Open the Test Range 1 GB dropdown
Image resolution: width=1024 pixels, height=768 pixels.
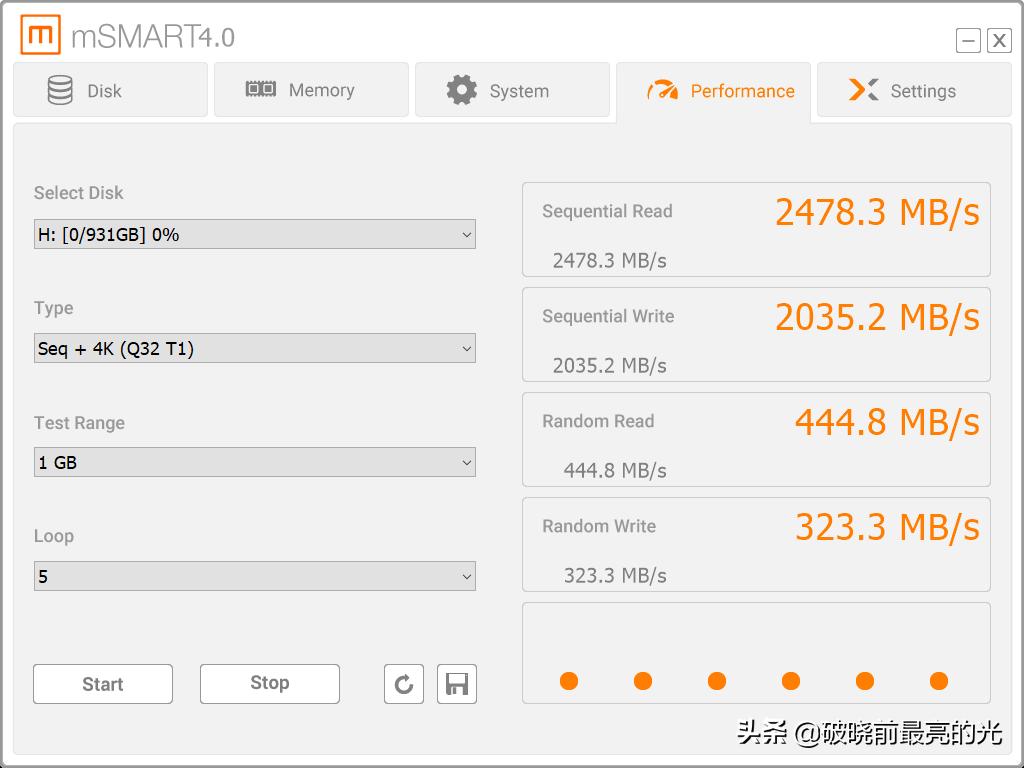pyautogui.click(x=255, y=462)
